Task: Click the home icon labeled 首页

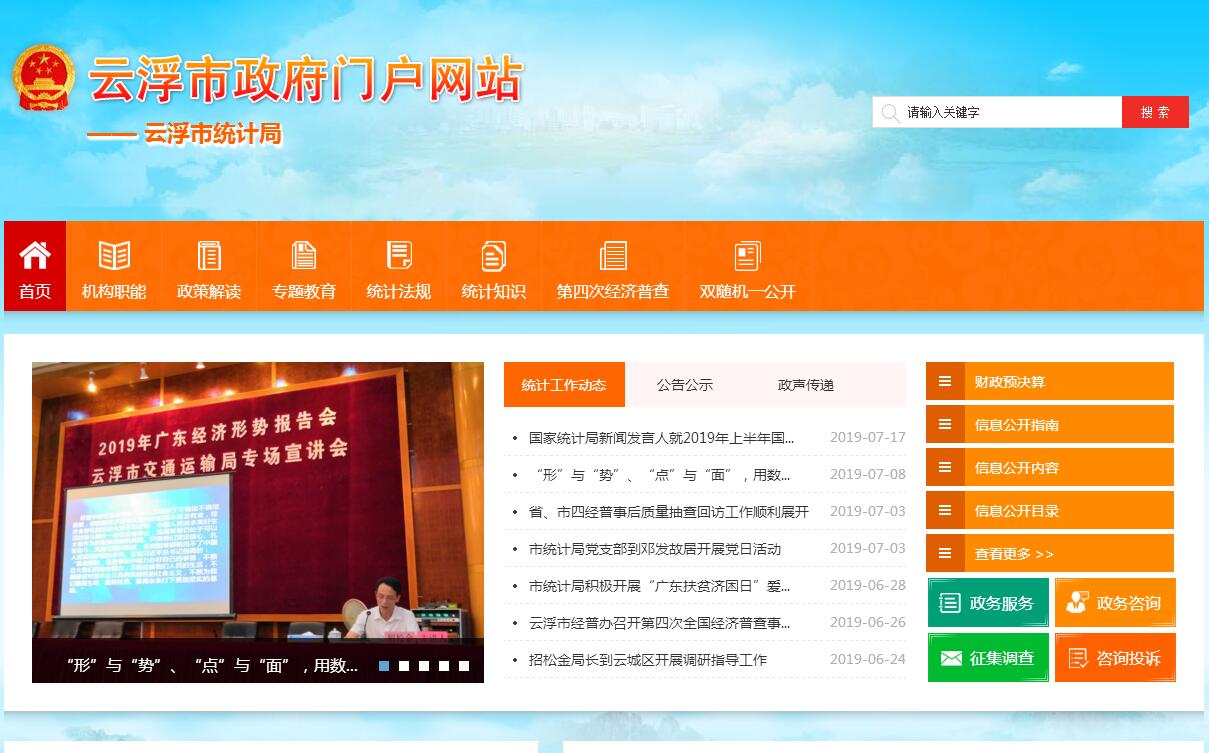Action: 35,256
